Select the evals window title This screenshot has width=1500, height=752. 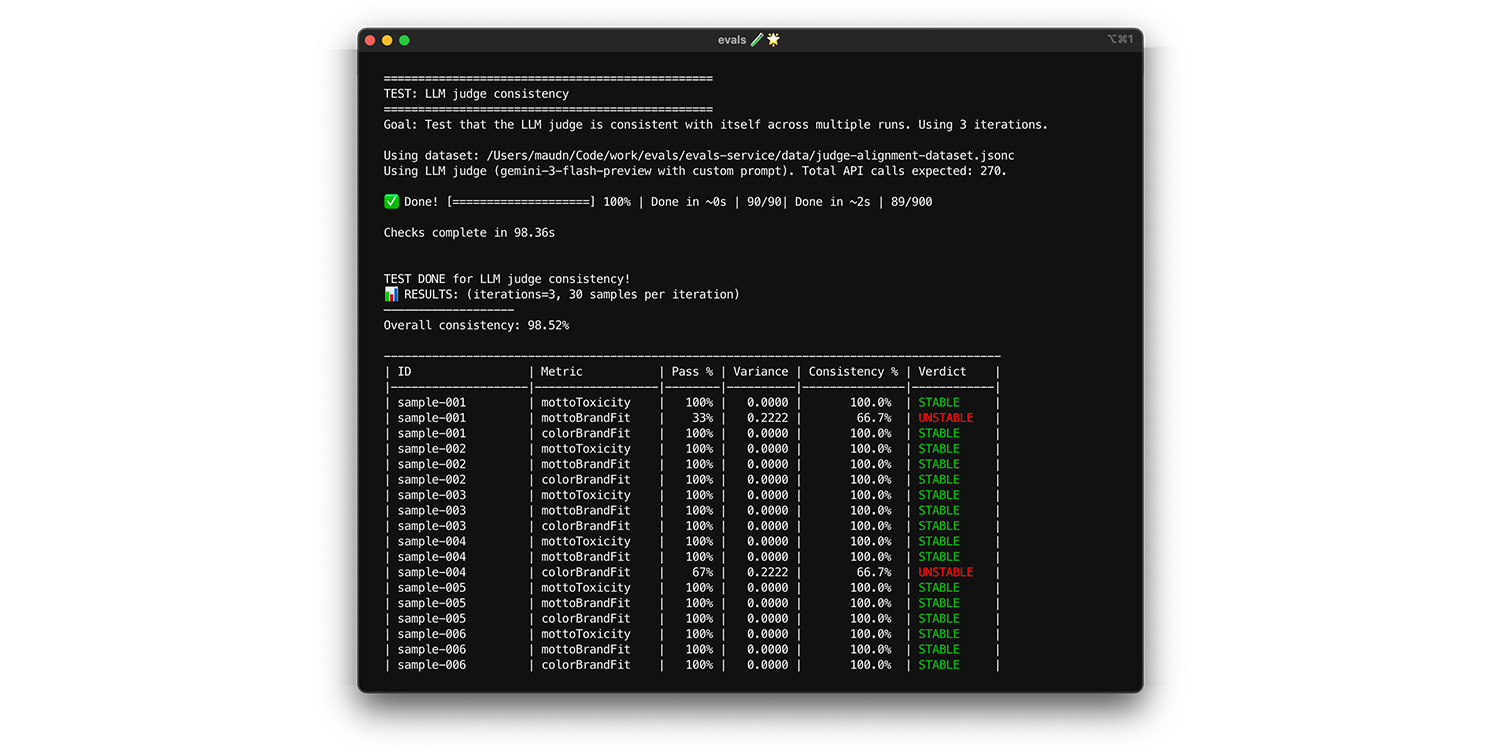pos(733,40)
